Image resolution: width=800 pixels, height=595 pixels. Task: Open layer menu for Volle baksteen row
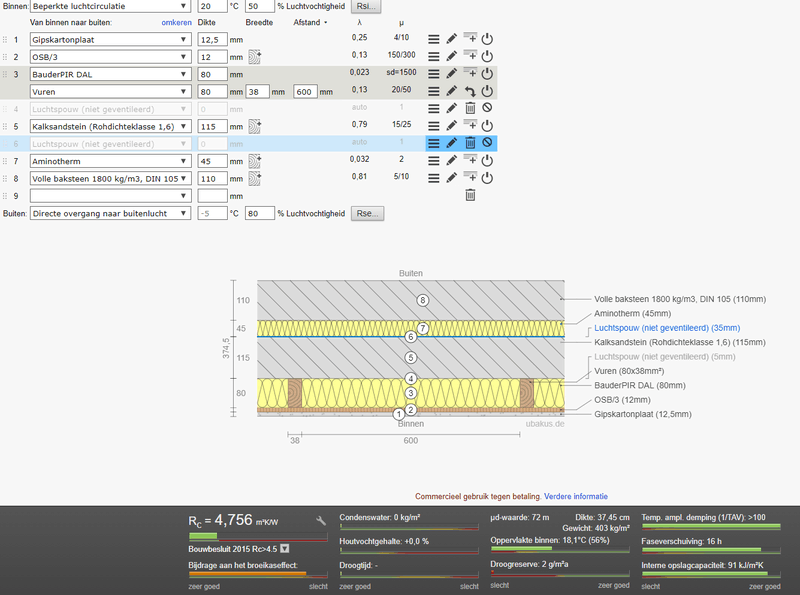coord(433,178)
